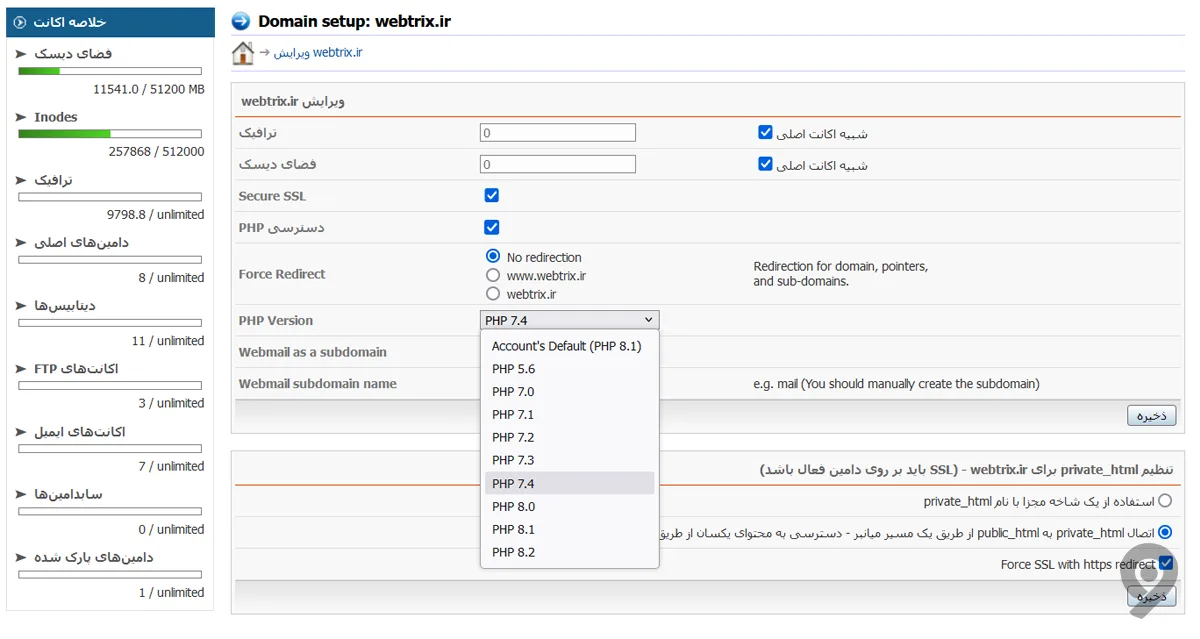Uncheck the PHP دسترسی checkbox

tap(491, 228)
